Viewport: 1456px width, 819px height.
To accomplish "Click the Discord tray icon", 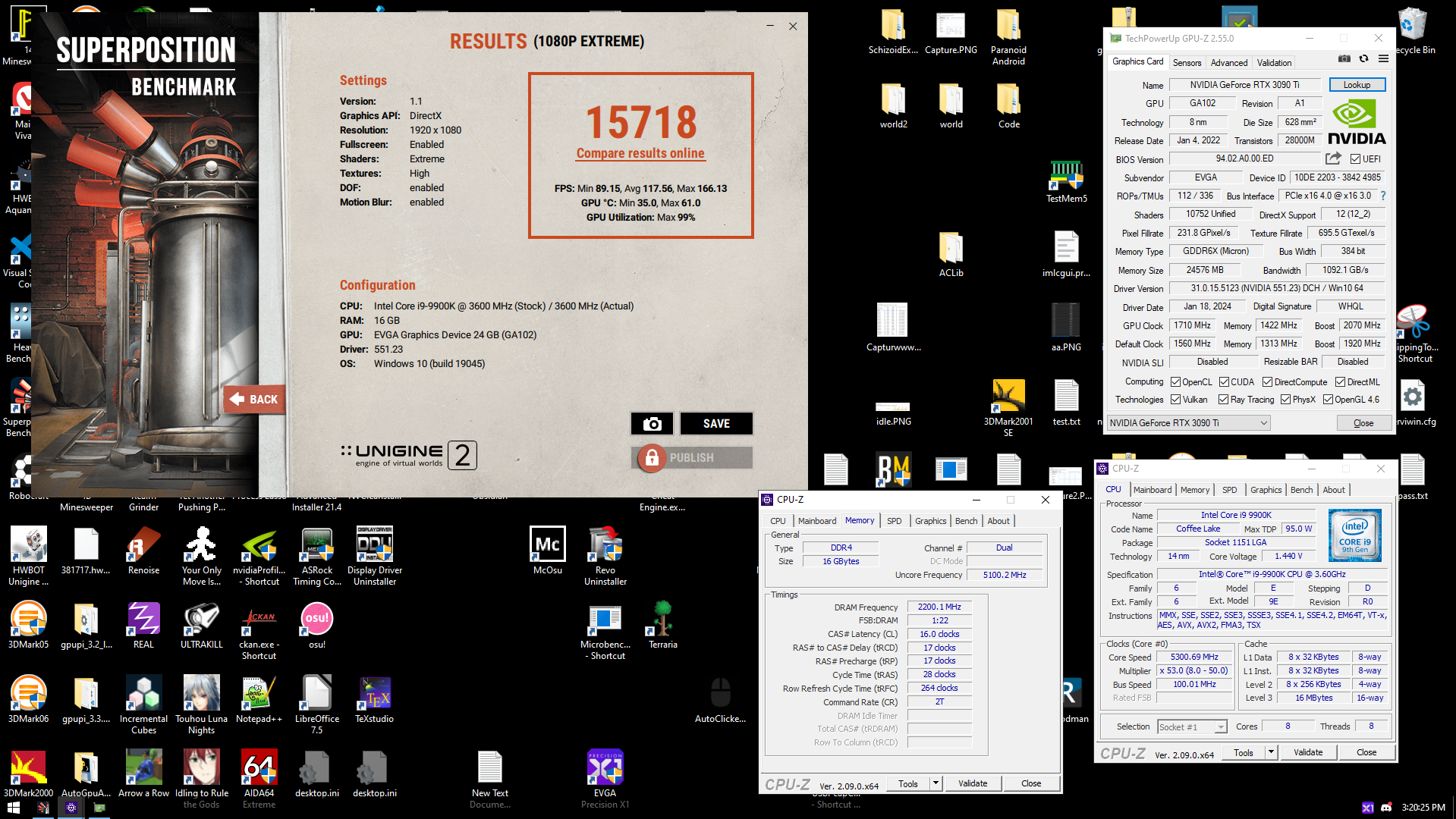I will (1386, 808).
